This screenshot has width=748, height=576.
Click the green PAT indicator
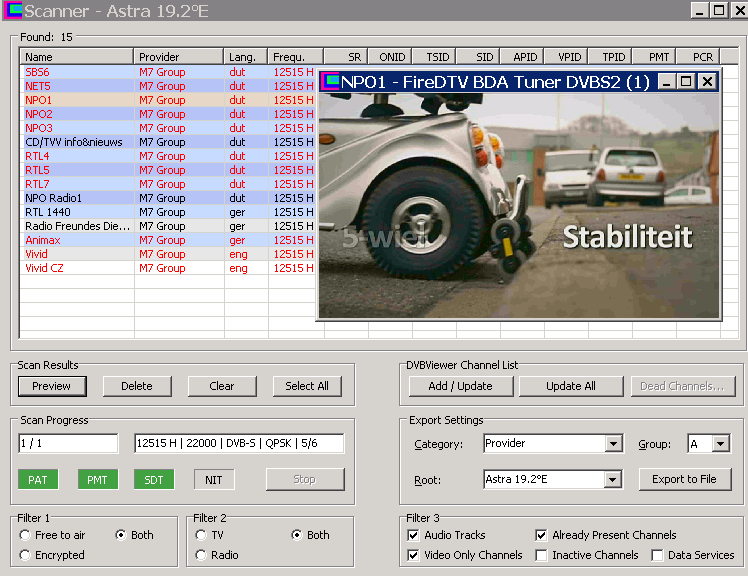coord(38,480)
